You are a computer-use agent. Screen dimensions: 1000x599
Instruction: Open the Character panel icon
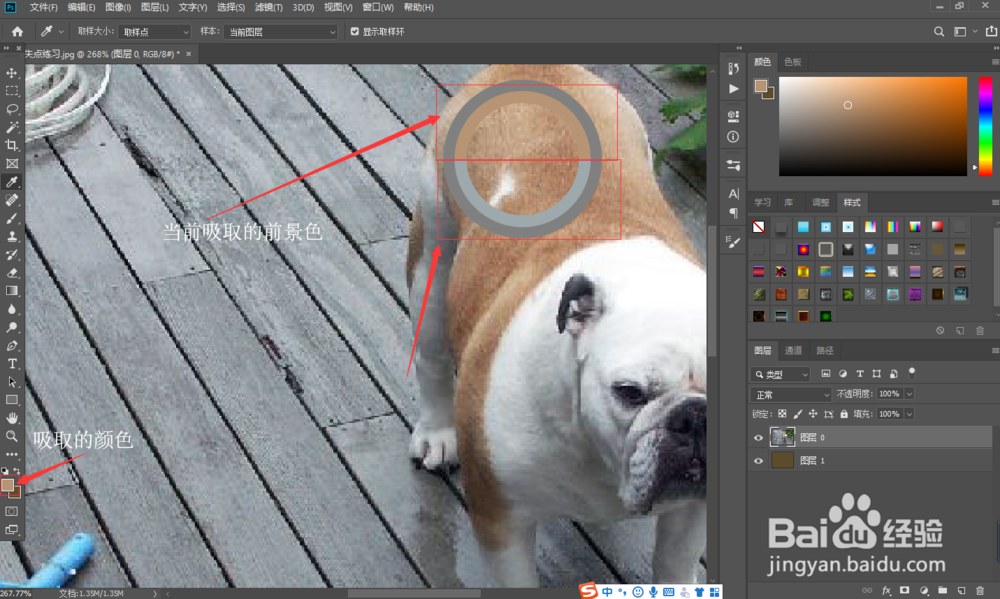pyautogui.click(x=733, y=193)
